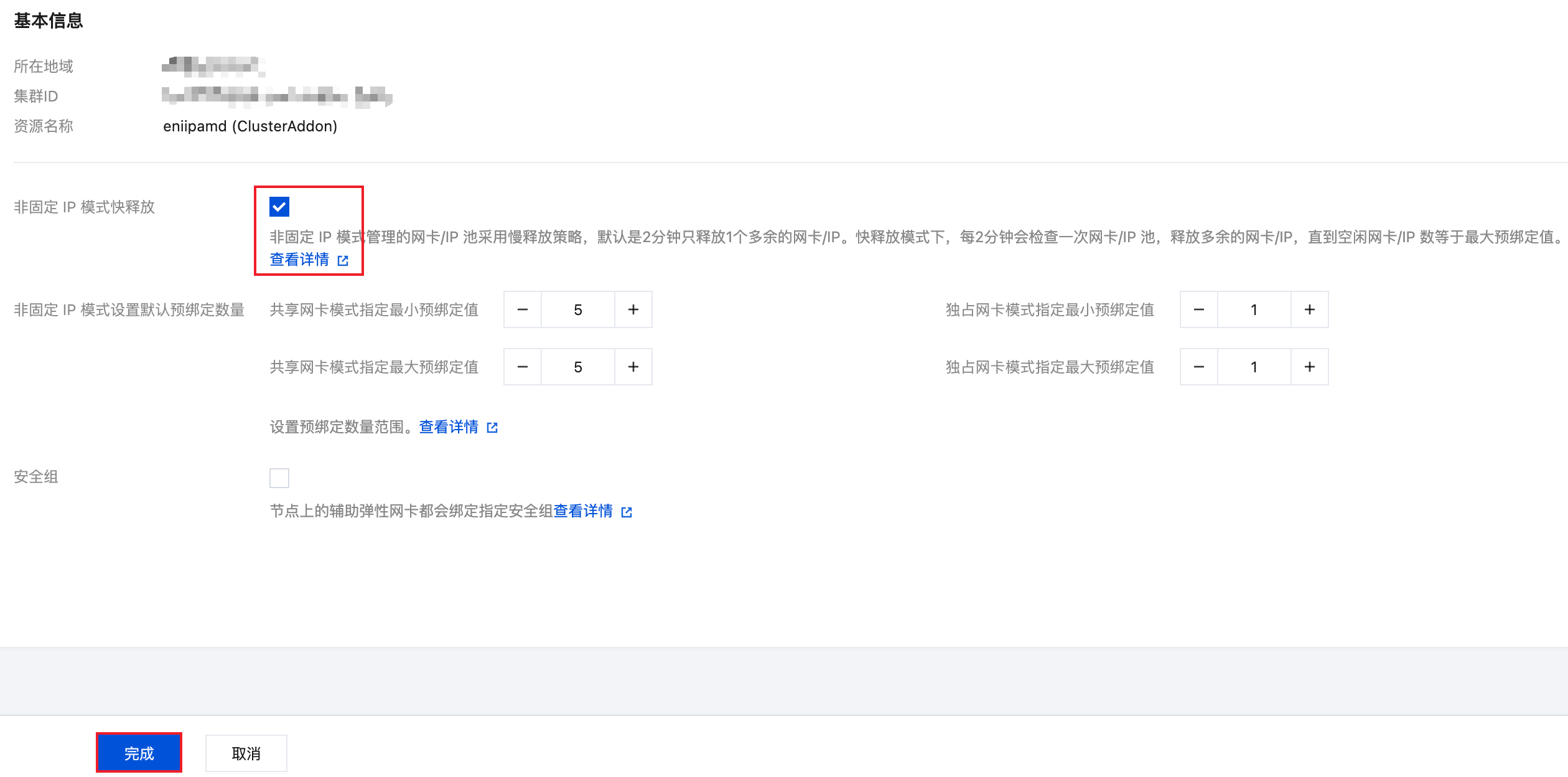Click the 独占网卡模式指定最大预绑定值 label

point(1050,367)
